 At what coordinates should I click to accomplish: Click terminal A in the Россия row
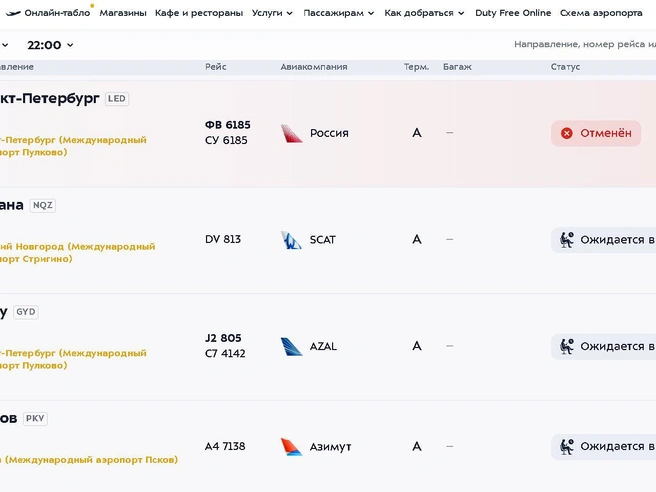pyautogui.click(x=417, y=133)
